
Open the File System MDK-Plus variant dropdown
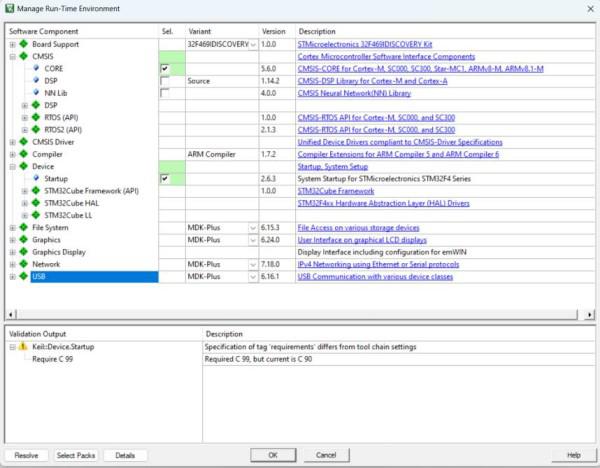[x=253, y=228]
